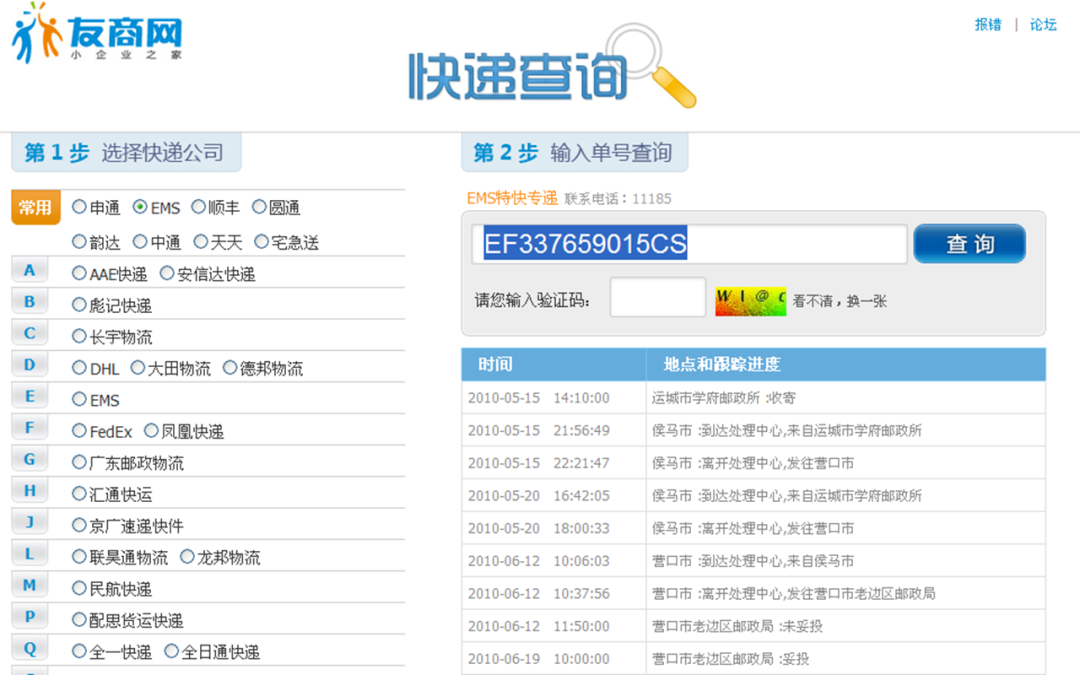Click the magnifying glass graphic
Screen dimensions: 1080x675
tap(653, 66)
